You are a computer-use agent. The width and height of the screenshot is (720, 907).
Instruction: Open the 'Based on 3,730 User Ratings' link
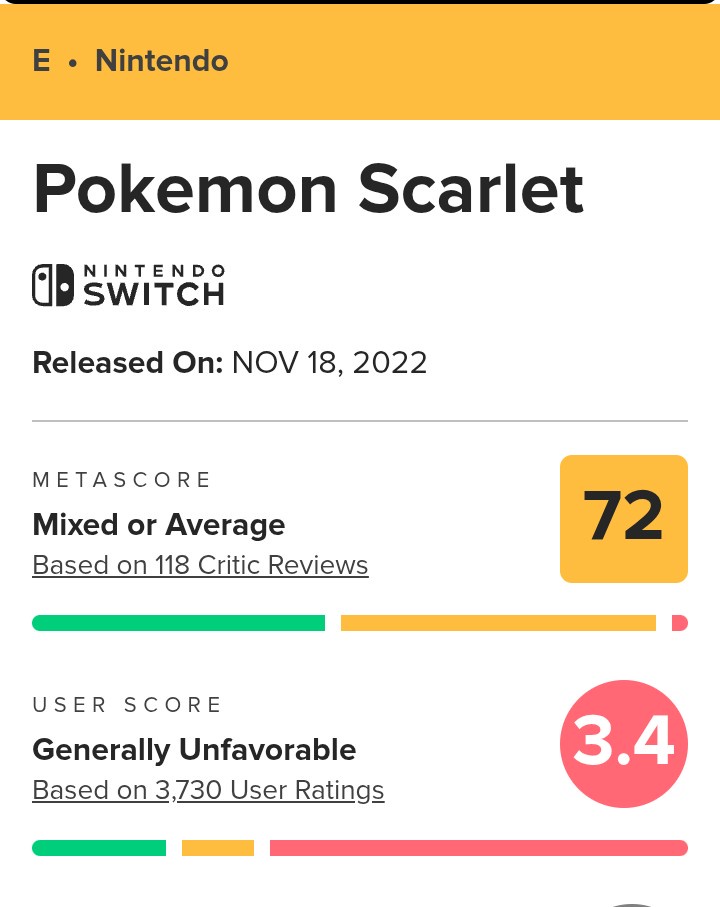208,790
